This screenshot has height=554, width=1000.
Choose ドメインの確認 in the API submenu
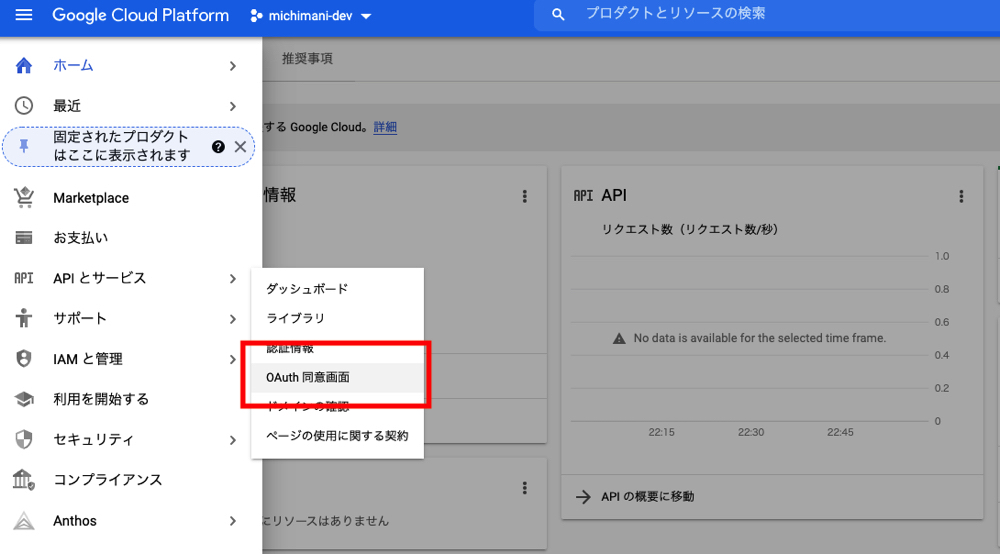click(337, 407)
